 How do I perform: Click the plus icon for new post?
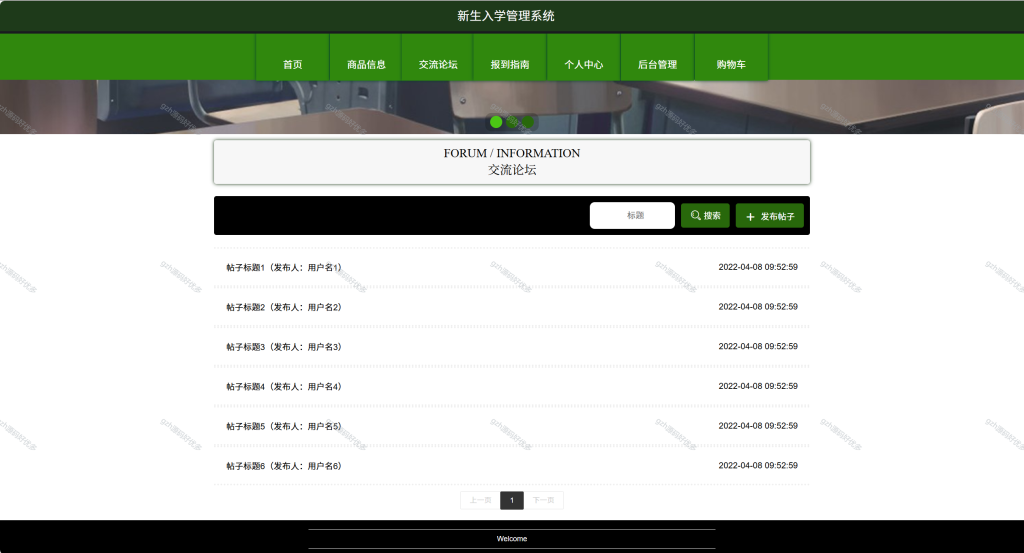click(x=750, y=216)
